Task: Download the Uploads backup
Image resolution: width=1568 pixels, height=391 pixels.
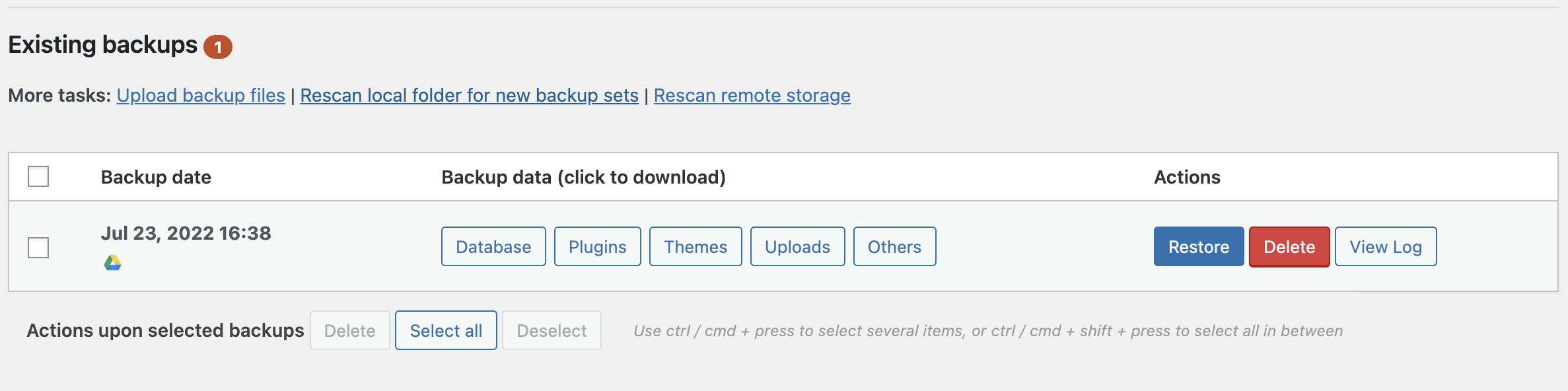Action: (x=798, y=246)
